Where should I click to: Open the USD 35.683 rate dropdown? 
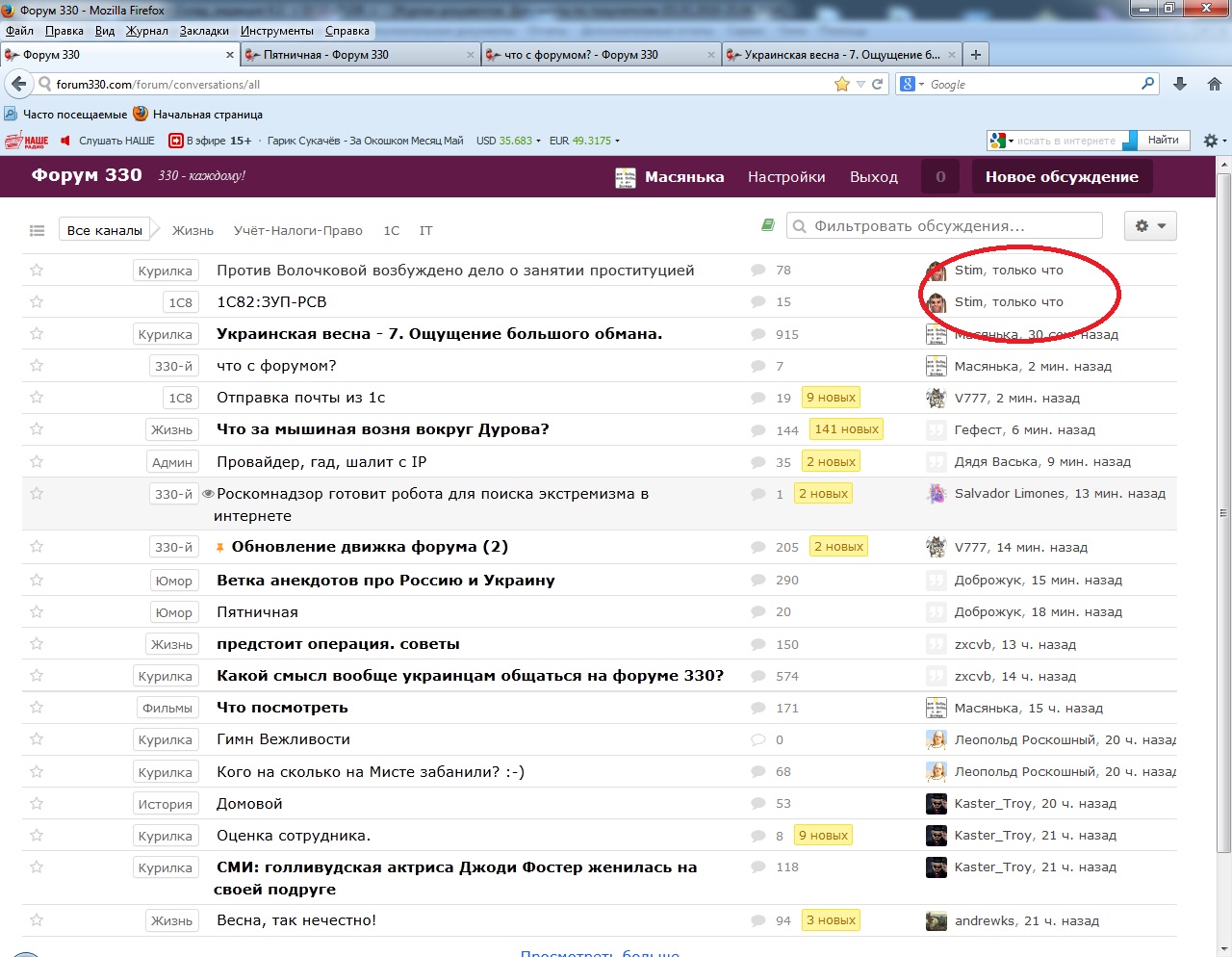(x=538, y=141)
